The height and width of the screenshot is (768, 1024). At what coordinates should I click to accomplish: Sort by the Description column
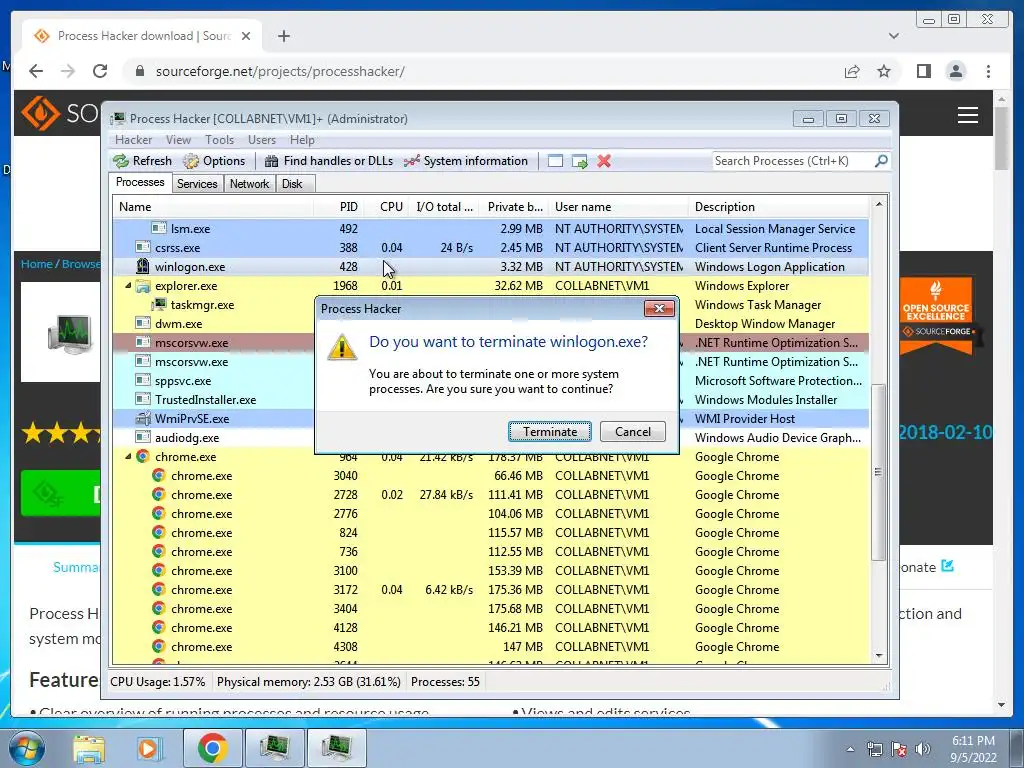point(779,207)
